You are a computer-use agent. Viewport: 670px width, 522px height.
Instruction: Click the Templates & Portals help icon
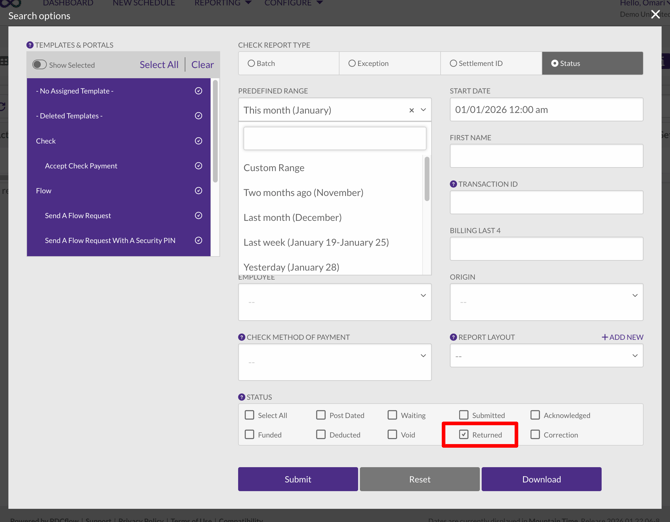[29, 45]
